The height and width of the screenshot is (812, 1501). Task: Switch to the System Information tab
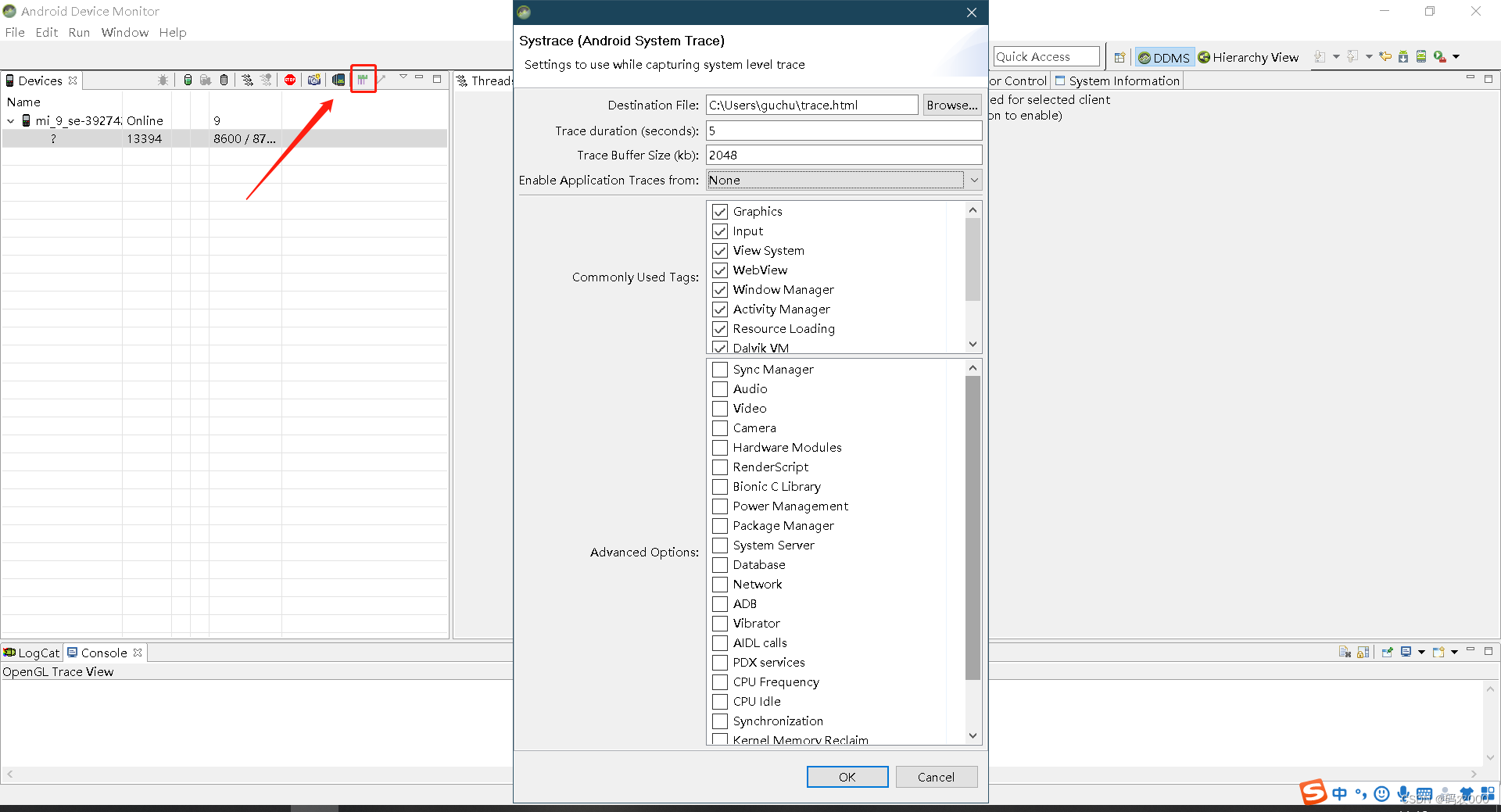pos(1117,80)
